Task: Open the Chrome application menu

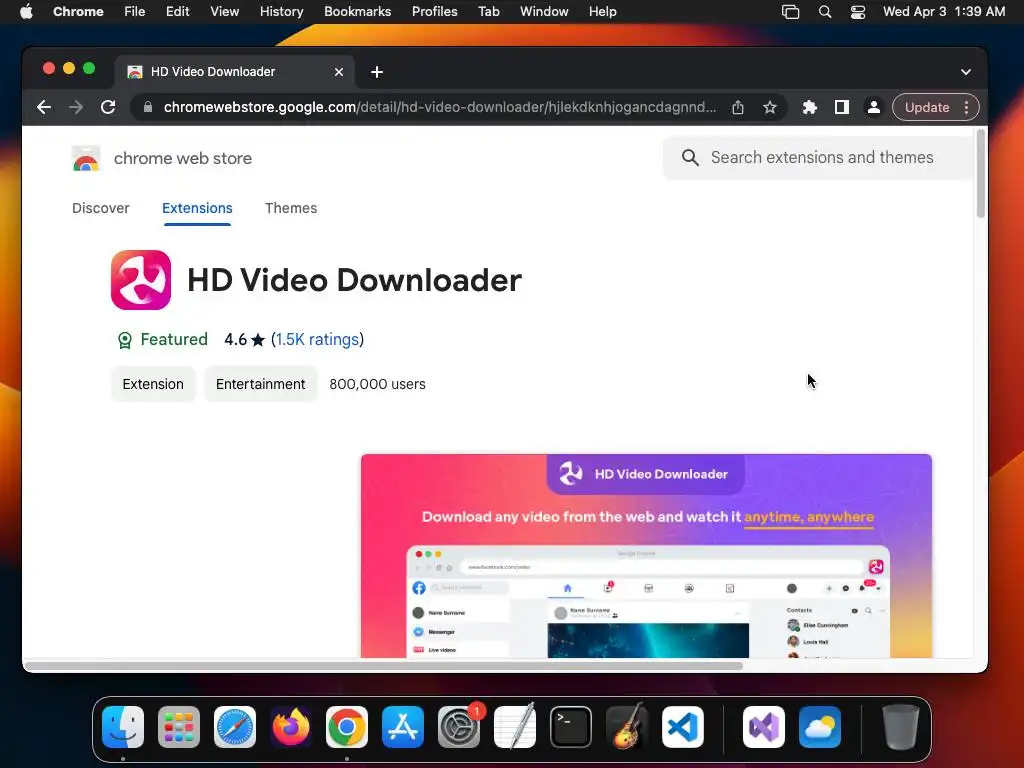Action: 78,12
